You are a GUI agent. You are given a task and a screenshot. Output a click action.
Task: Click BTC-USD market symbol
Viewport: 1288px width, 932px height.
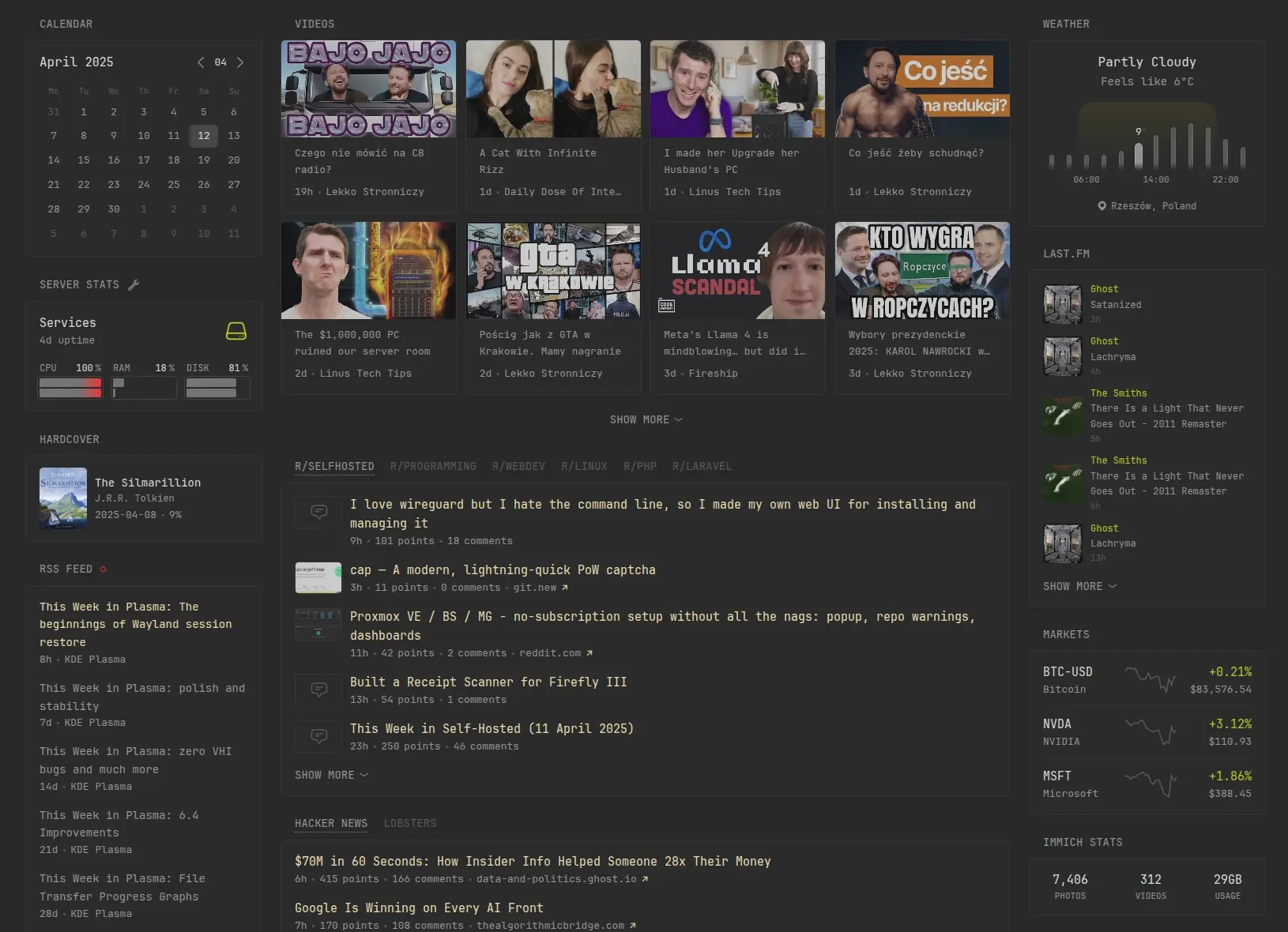point(1068,672)
